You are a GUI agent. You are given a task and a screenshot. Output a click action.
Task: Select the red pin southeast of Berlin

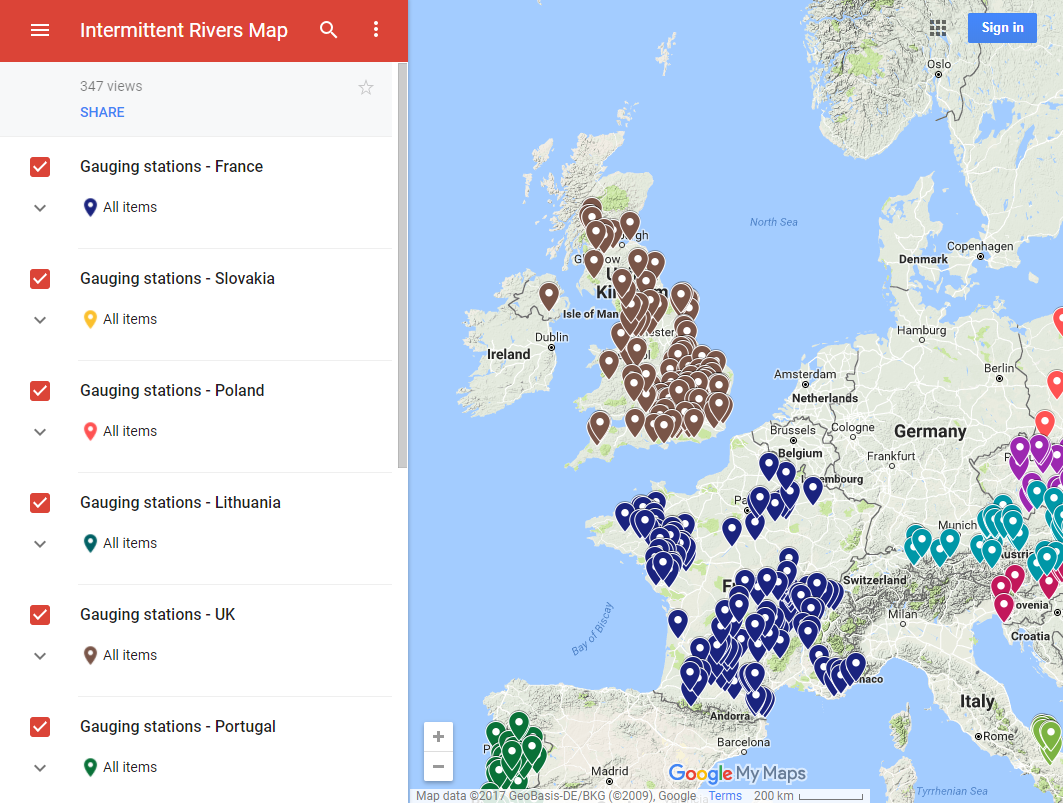[x=1045, y=424]
